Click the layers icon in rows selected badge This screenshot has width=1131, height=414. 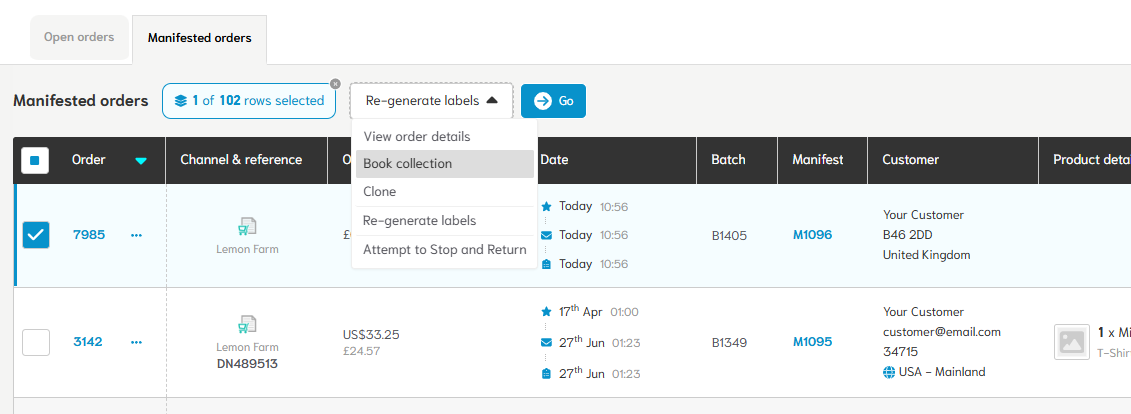pyautogui.click(x=180, y=101)
